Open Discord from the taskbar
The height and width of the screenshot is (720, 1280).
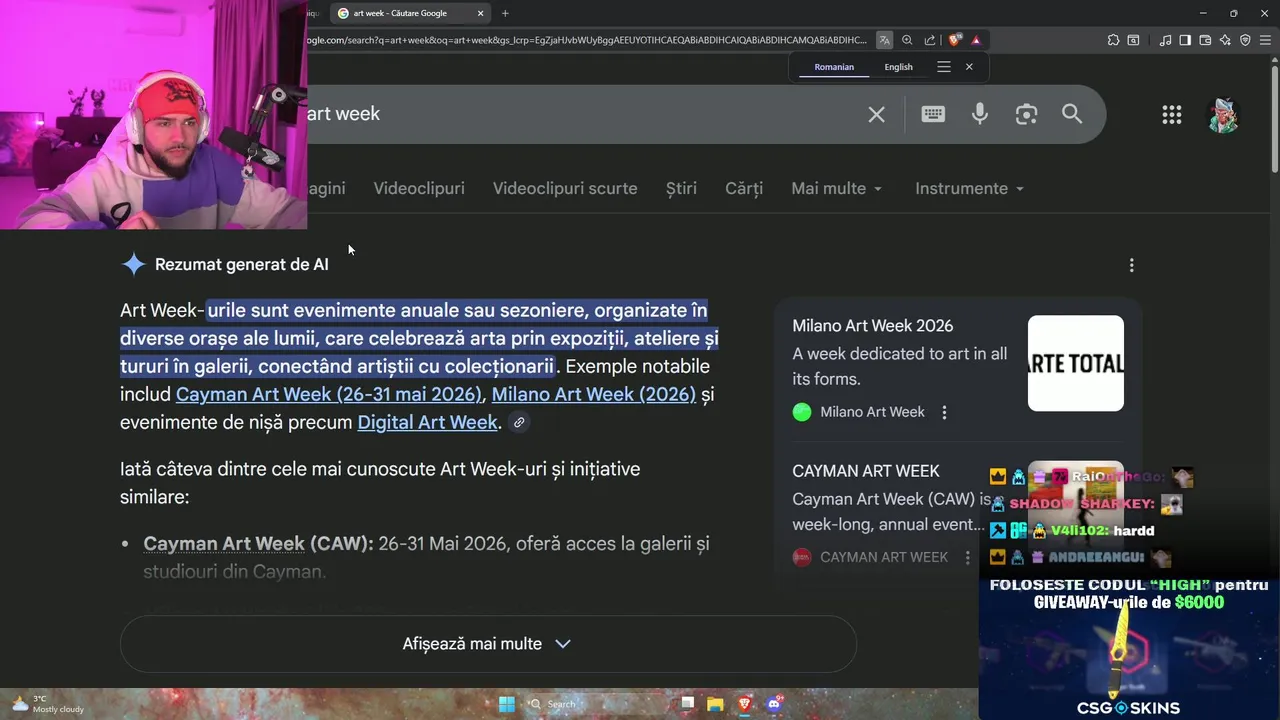click(x=773, y=704)
